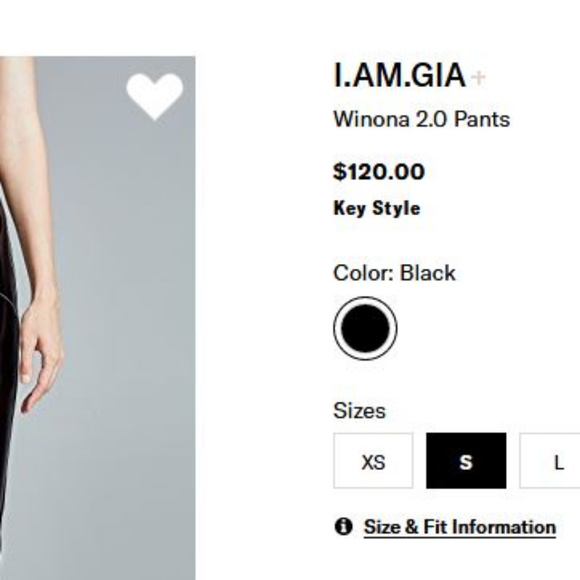Click the info icon beside Size & Fit
The image size is (580, 580).
pos(344,526)
